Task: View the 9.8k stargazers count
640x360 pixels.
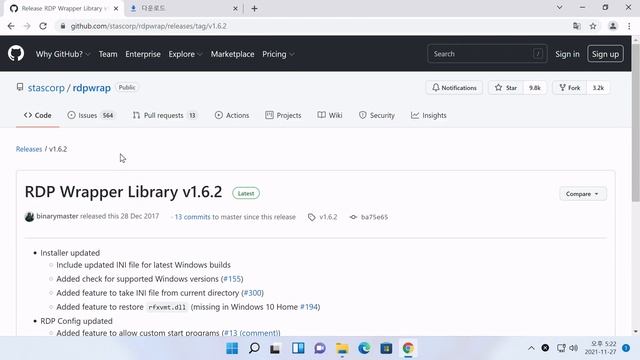Action: [535, 88]
